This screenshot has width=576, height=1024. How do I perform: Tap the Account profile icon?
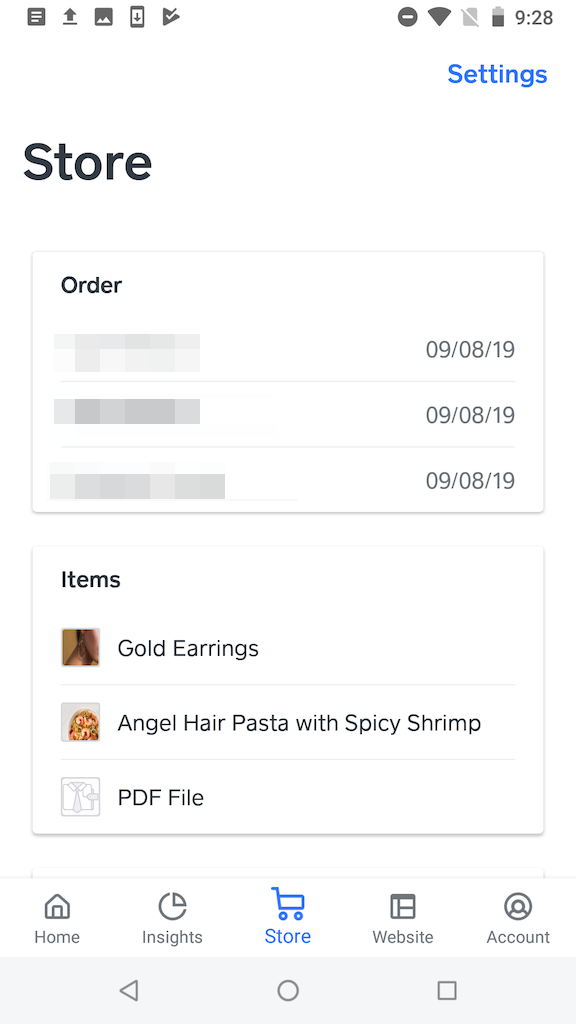[518, 906]
